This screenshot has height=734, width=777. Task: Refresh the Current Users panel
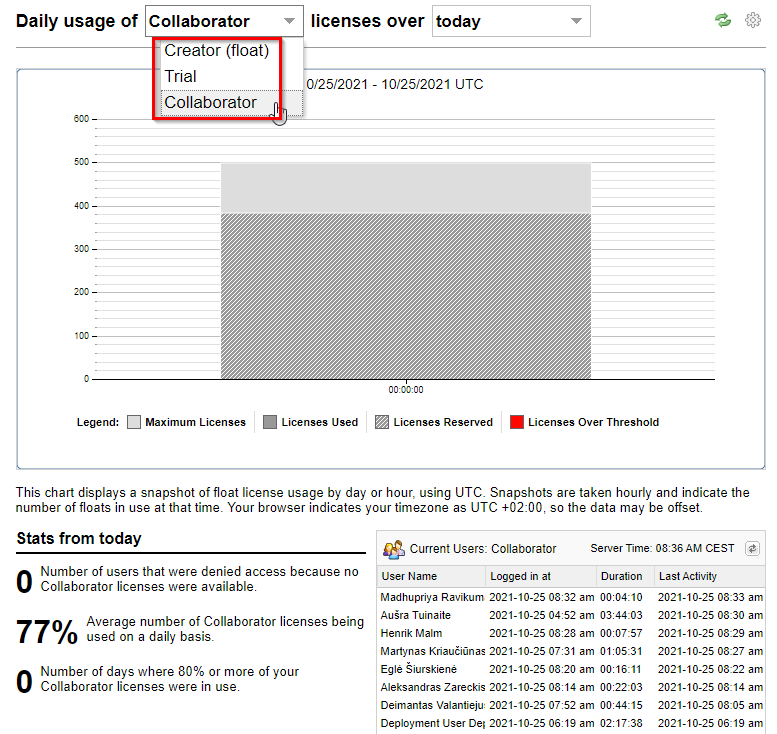tap(752, 549)
